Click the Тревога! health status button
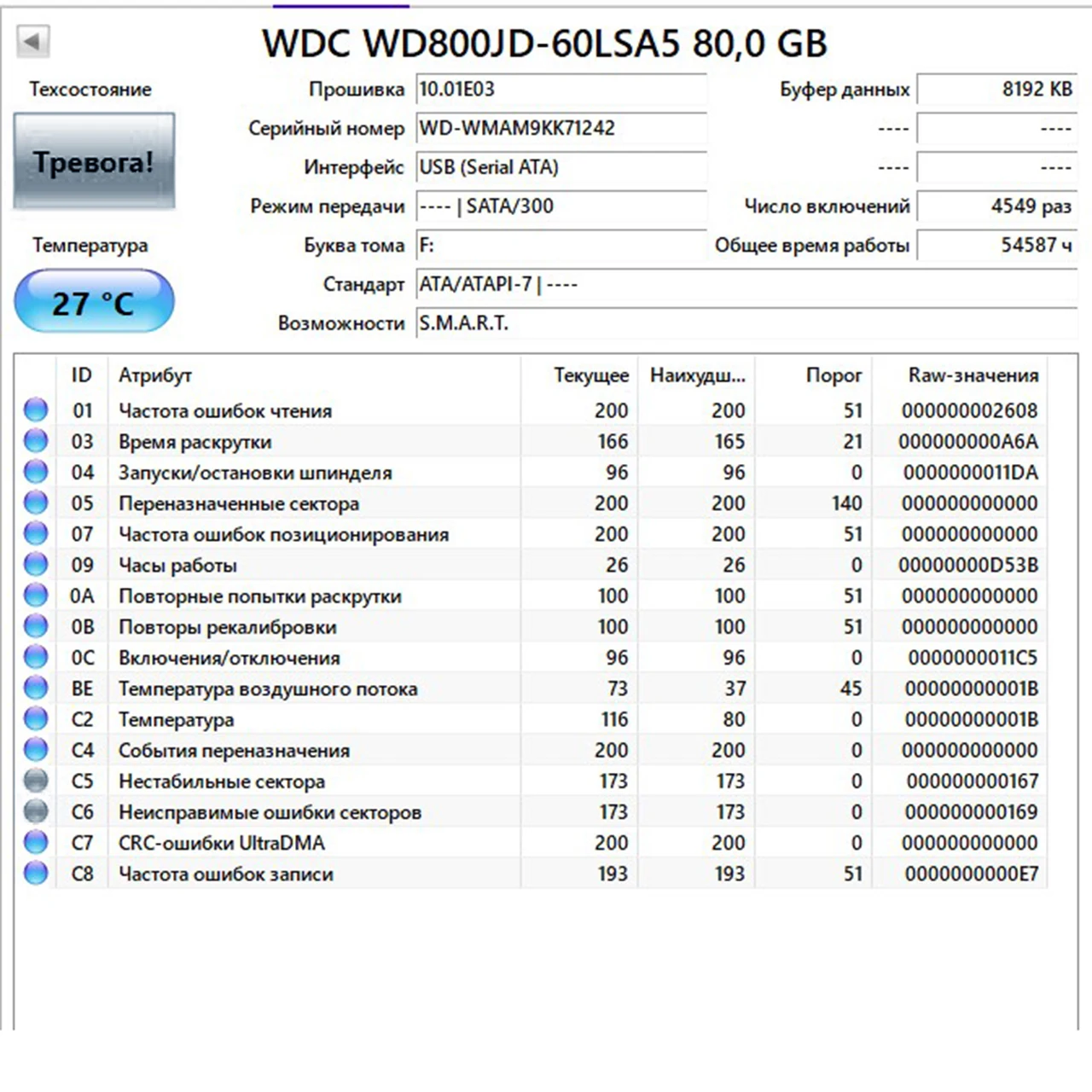 tap(94, 161)
